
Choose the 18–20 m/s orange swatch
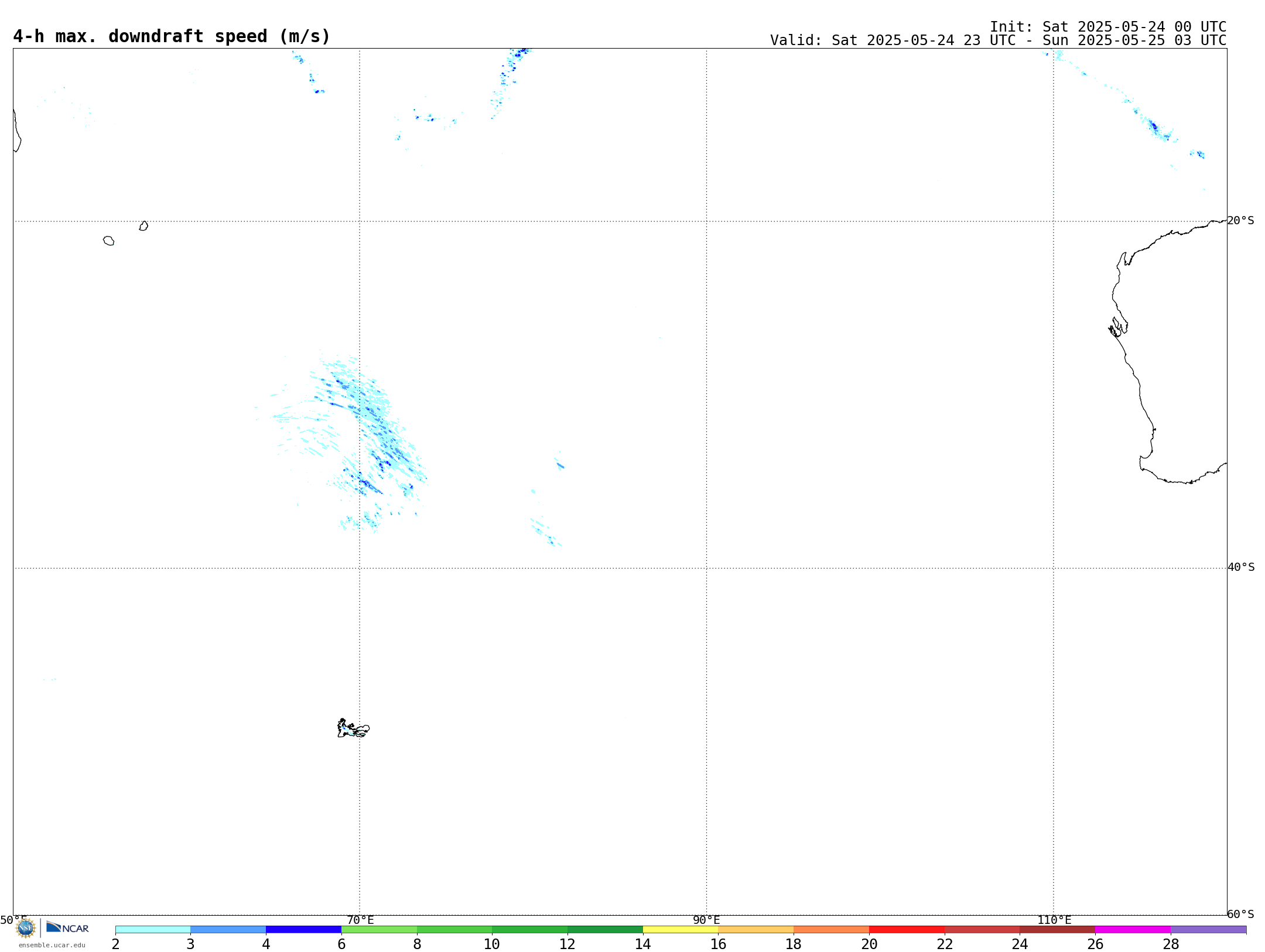coord(831,930)
